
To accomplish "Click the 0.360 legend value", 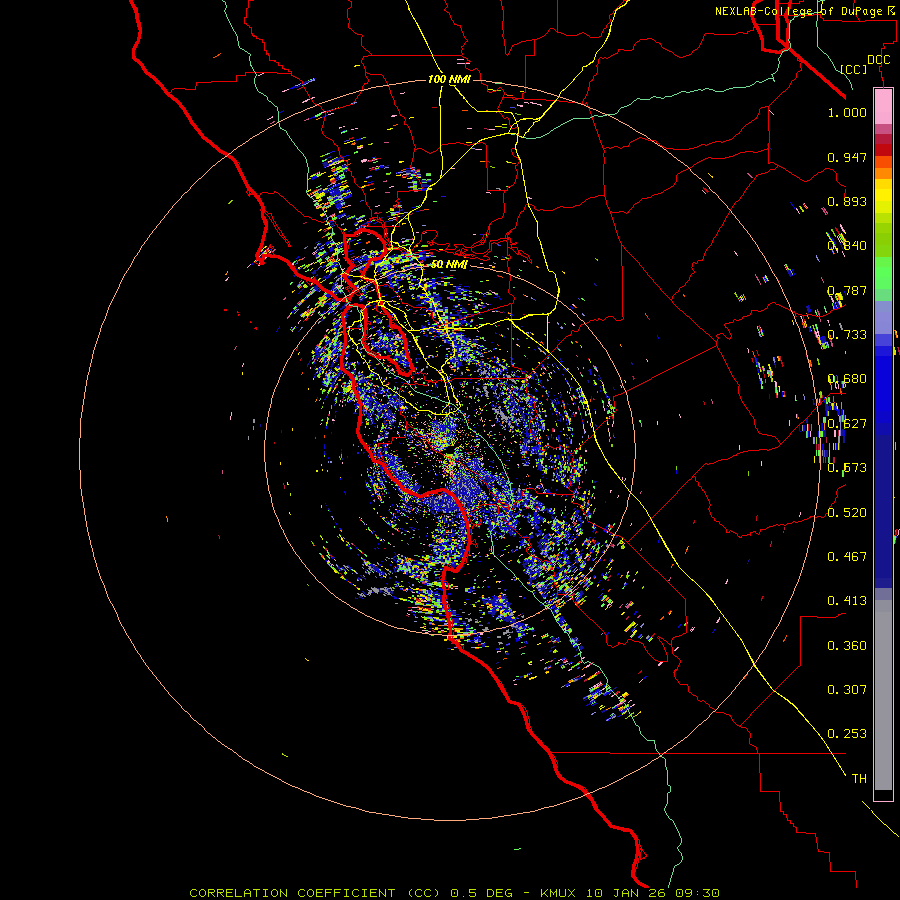I will coord(847,646).
